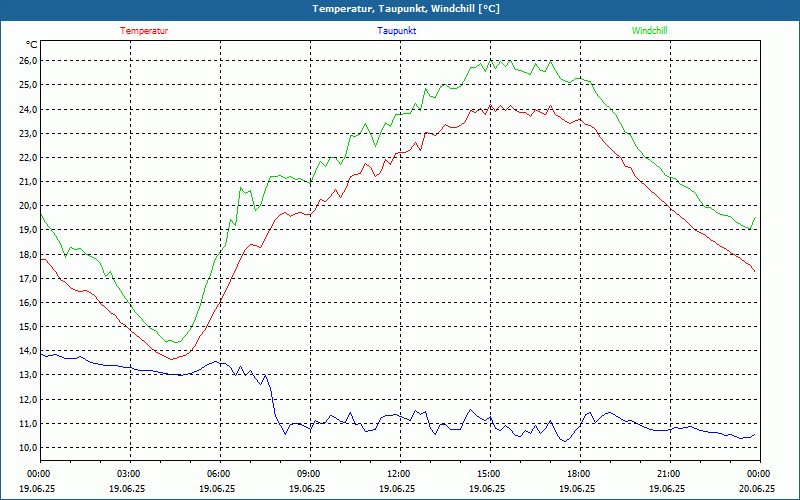This screenshot has width=800, height=500.
Task: Click the '20.06.25' date label
Action: [x=758, y=488]
